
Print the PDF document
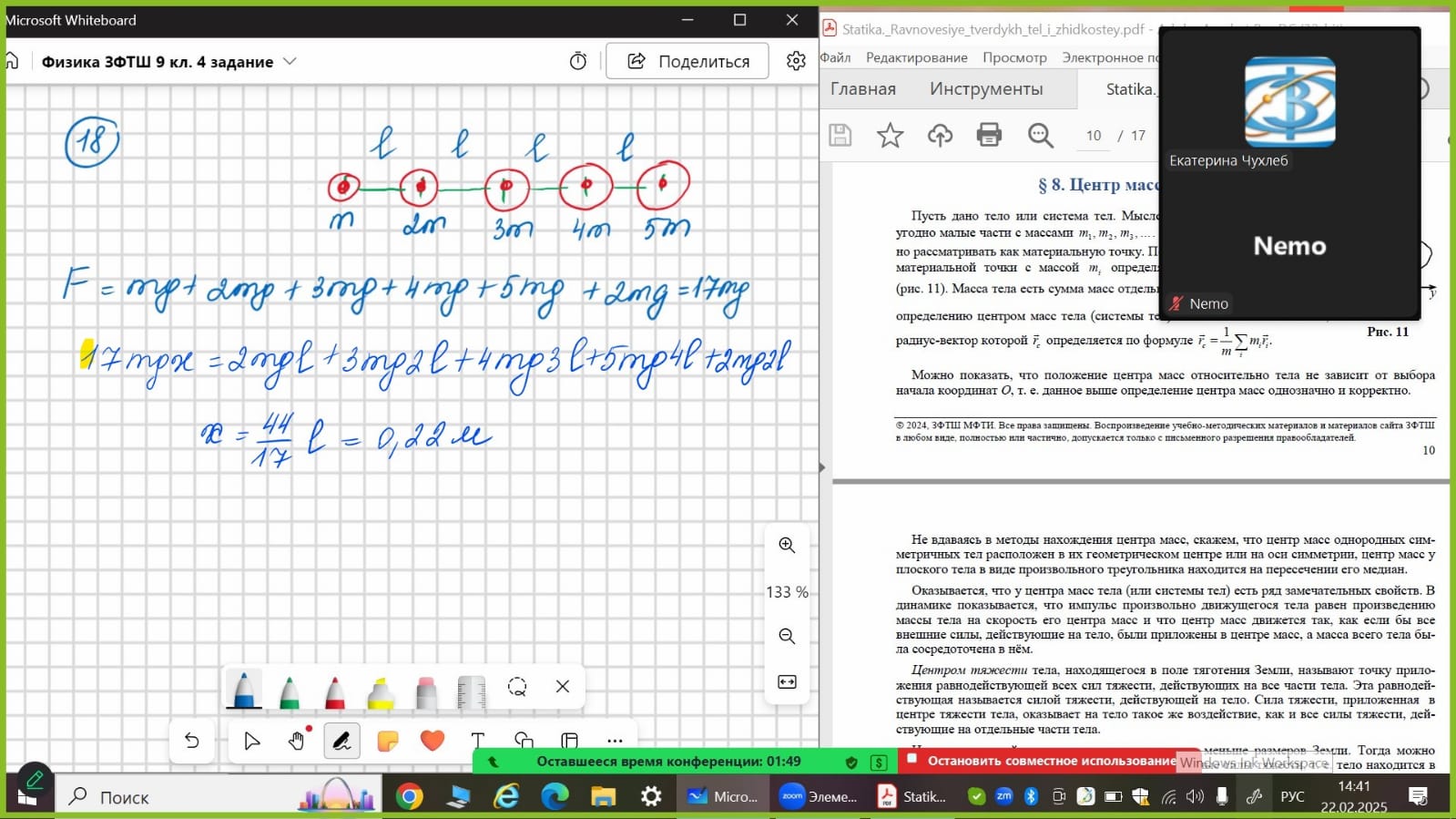[x=989, y=136]
